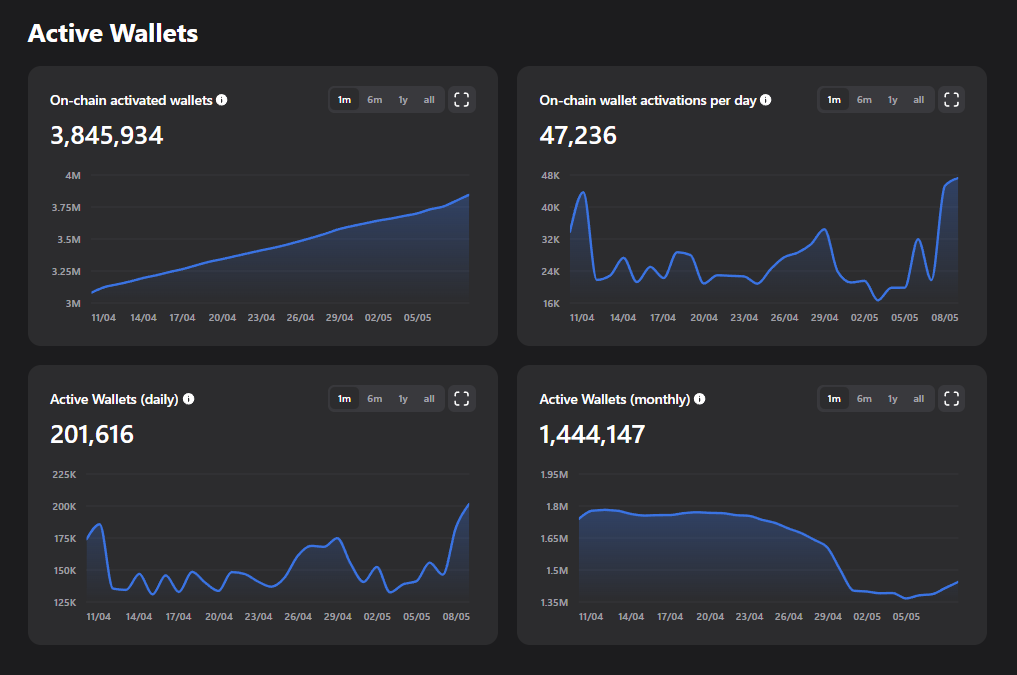This screenshot has height=675, width=1017.
Task: Select 1y range for Active Wallets (daily)
Action: tap(403, 398)
